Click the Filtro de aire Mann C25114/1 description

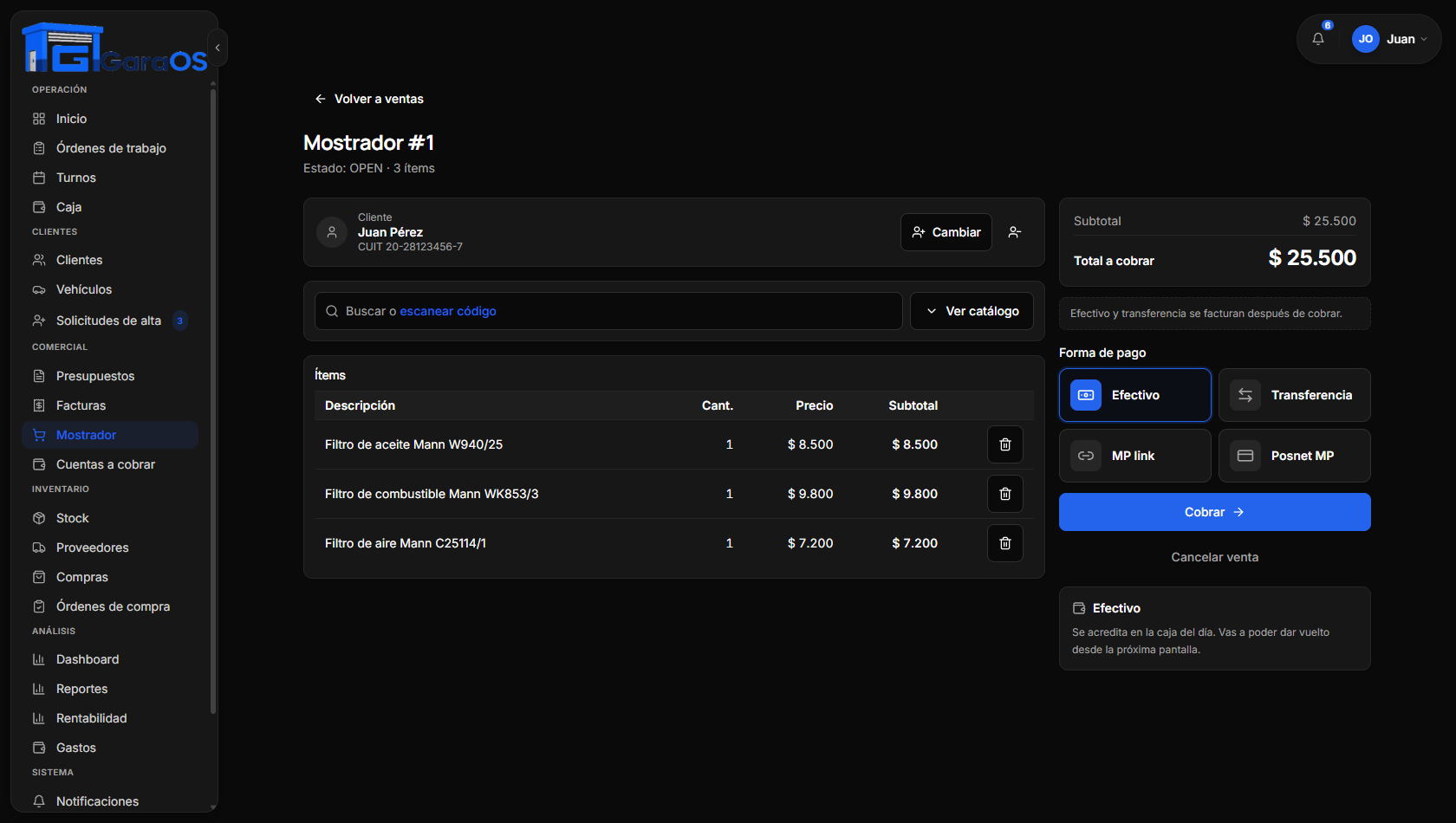406,543
